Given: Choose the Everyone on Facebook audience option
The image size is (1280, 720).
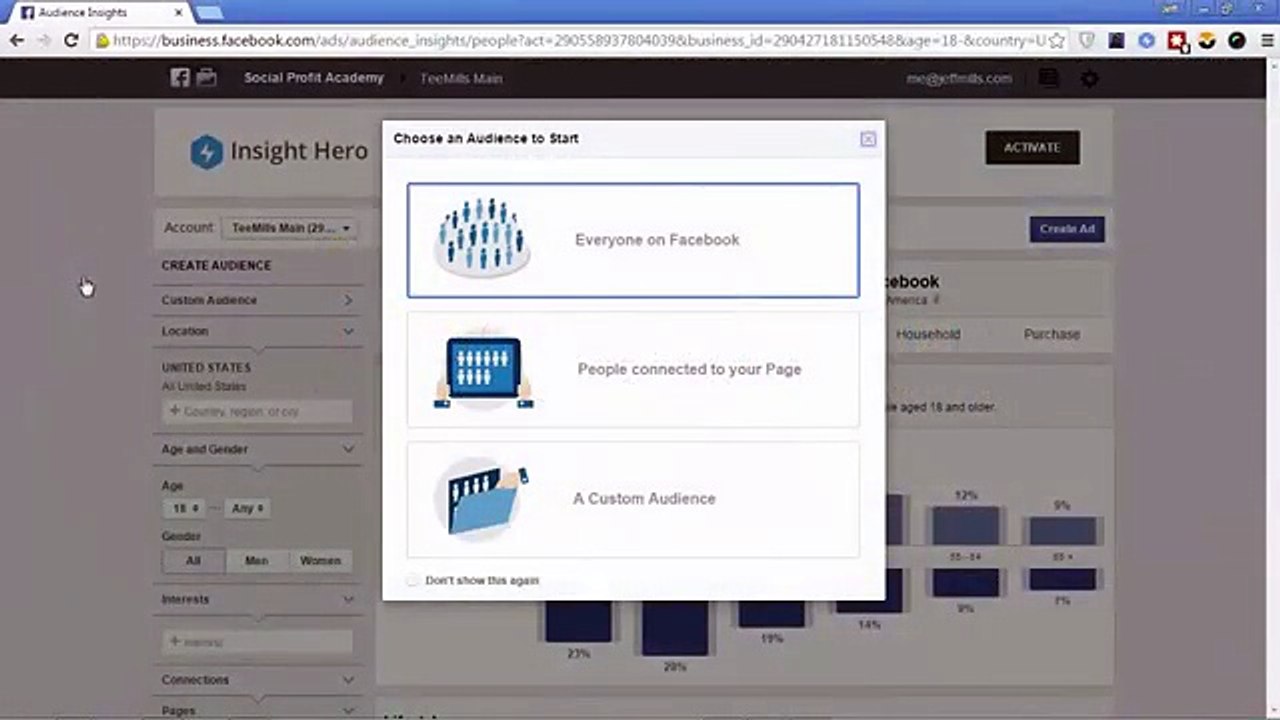Looking at the screenshot, I should click(x=633, y=240).
